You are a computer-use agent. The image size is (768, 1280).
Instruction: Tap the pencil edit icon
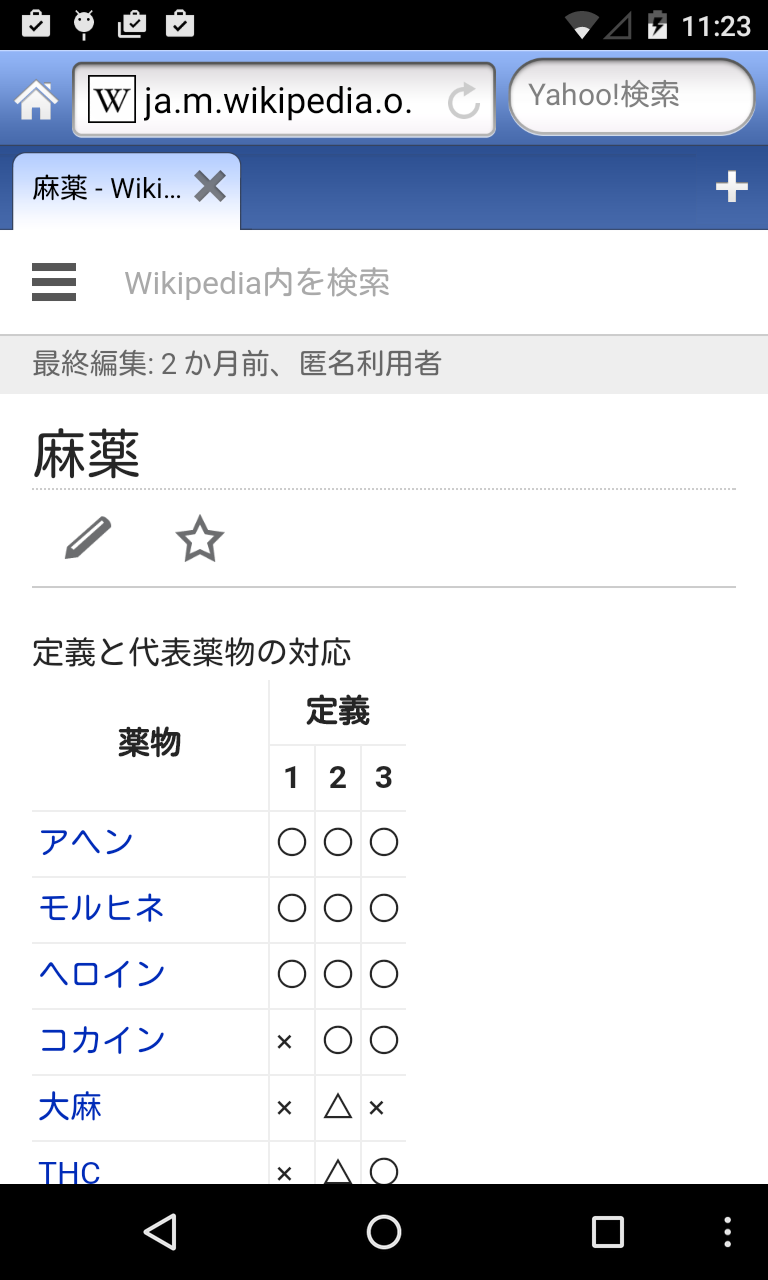(x=88, y=539)
